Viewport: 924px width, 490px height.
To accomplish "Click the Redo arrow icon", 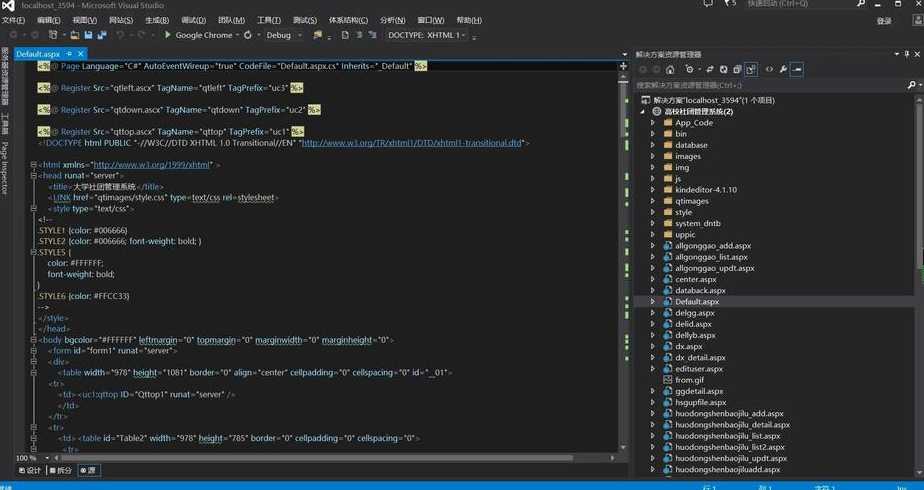I will [141, 35].
